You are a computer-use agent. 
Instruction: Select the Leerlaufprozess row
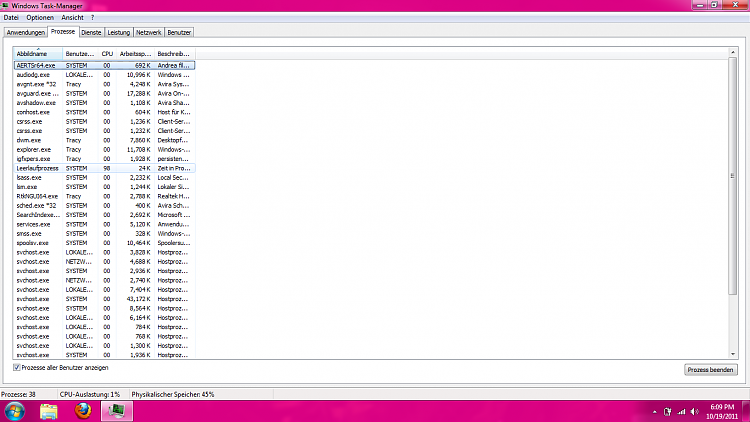[104, 168]
